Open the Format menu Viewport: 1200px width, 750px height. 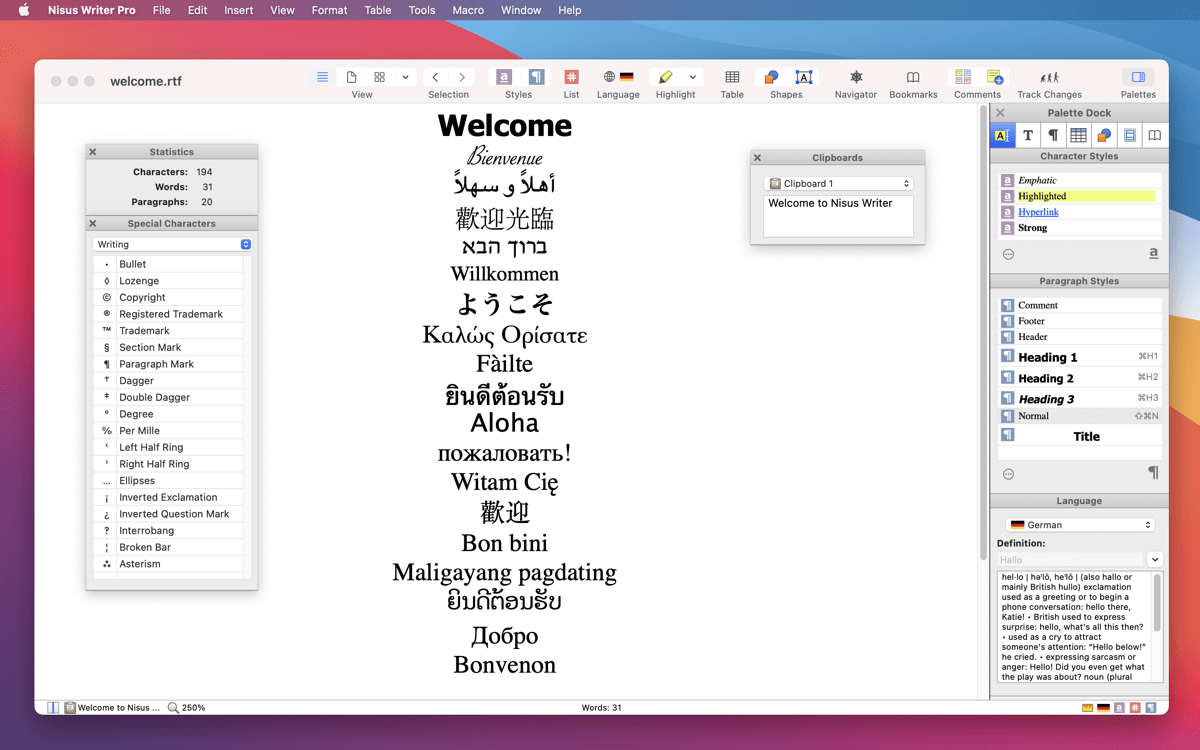click(329, 10)
